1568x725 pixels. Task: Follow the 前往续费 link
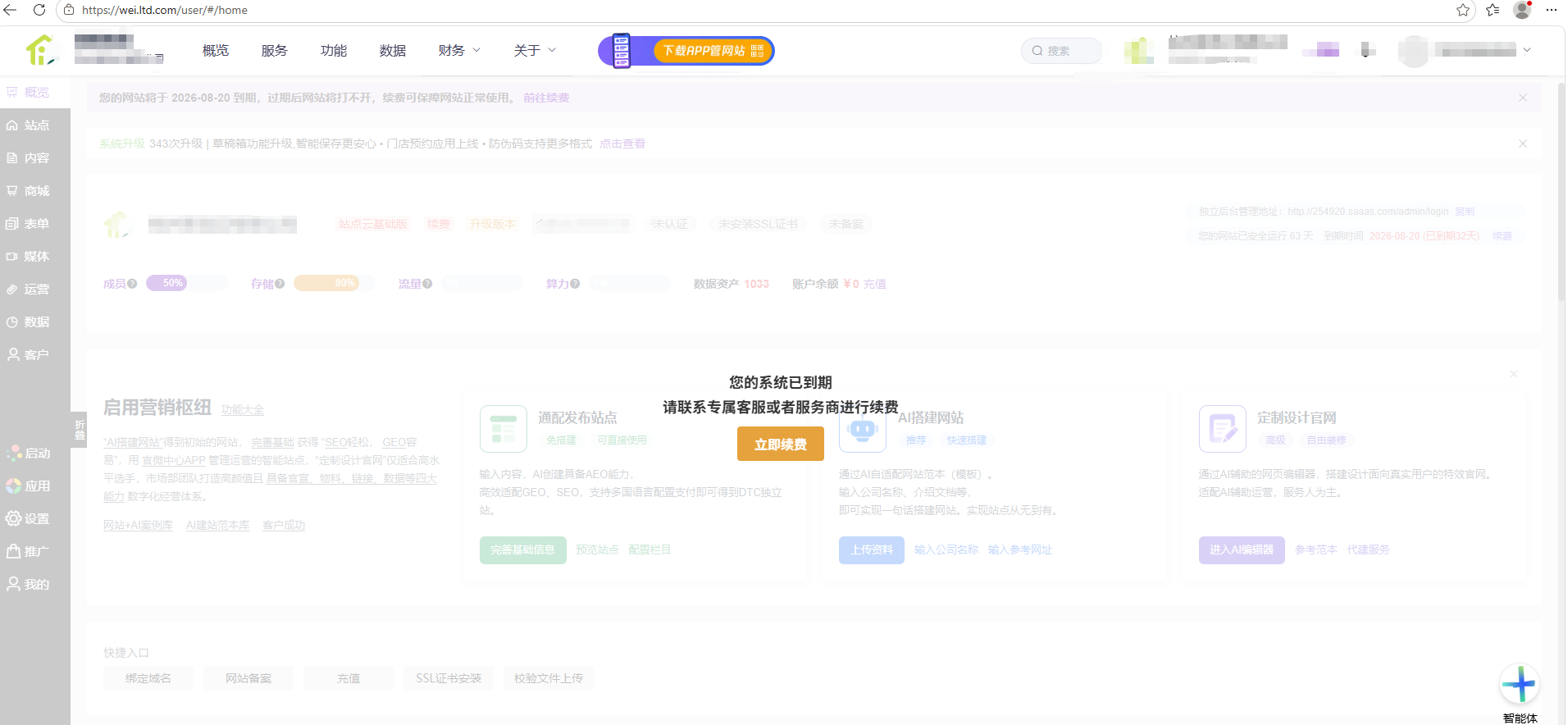pyautogui.click(x=546, y=98)
